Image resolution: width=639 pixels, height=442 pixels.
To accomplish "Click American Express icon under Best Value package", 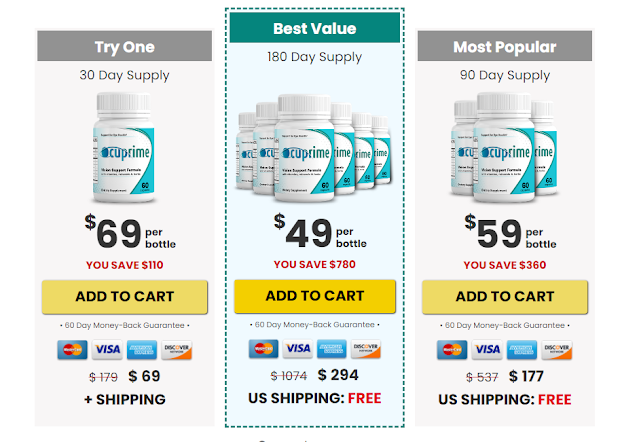I will coord(332,349).
